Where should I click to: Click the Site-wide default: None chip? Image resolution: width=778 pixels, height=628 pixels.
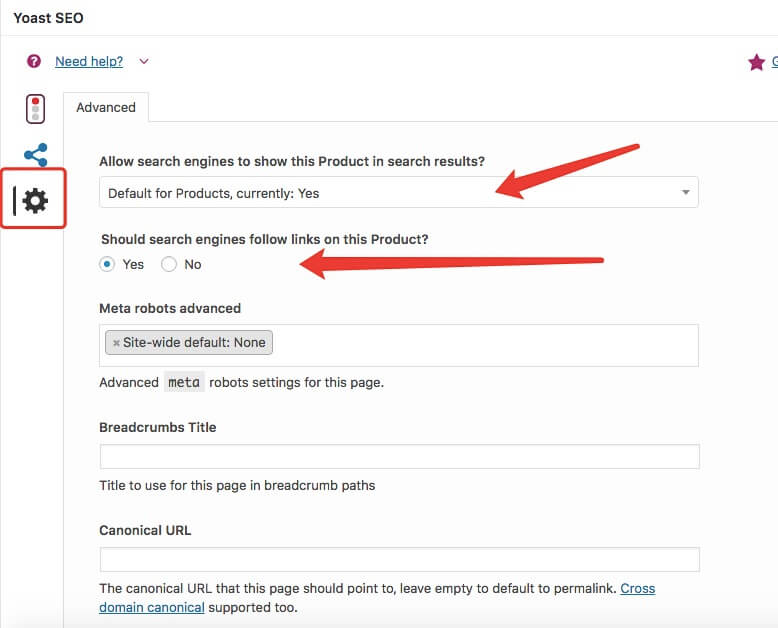click(x=189, y=343)
